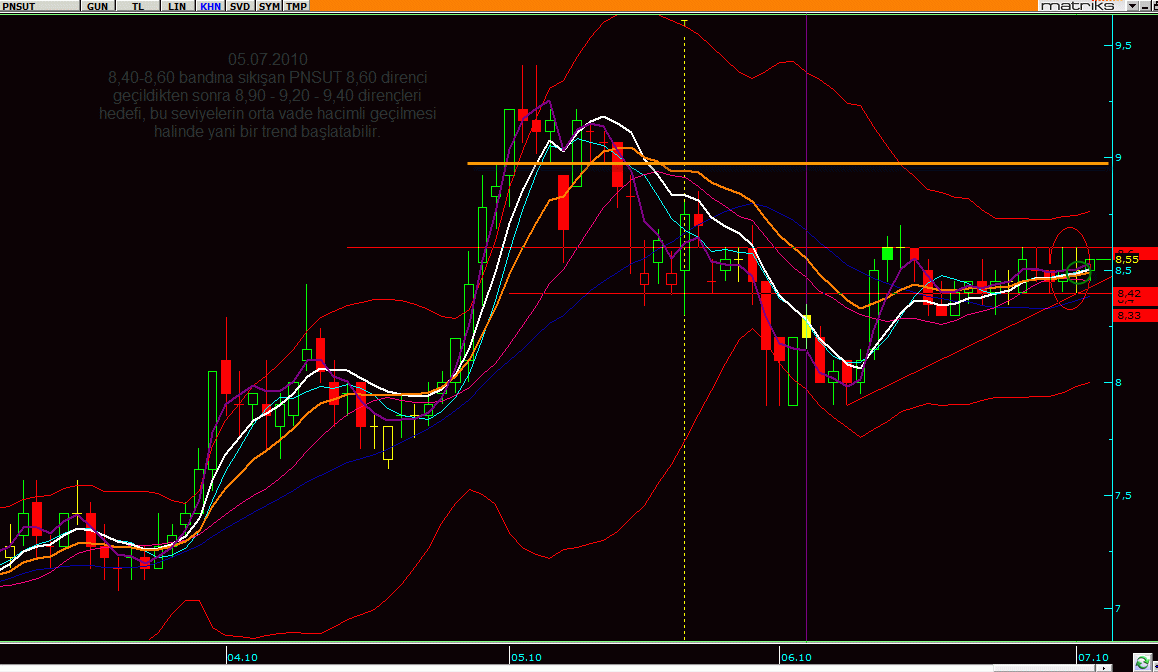The image size is (1158, 672).
Task: Select the GUN period button
Action: coord(97,6)
